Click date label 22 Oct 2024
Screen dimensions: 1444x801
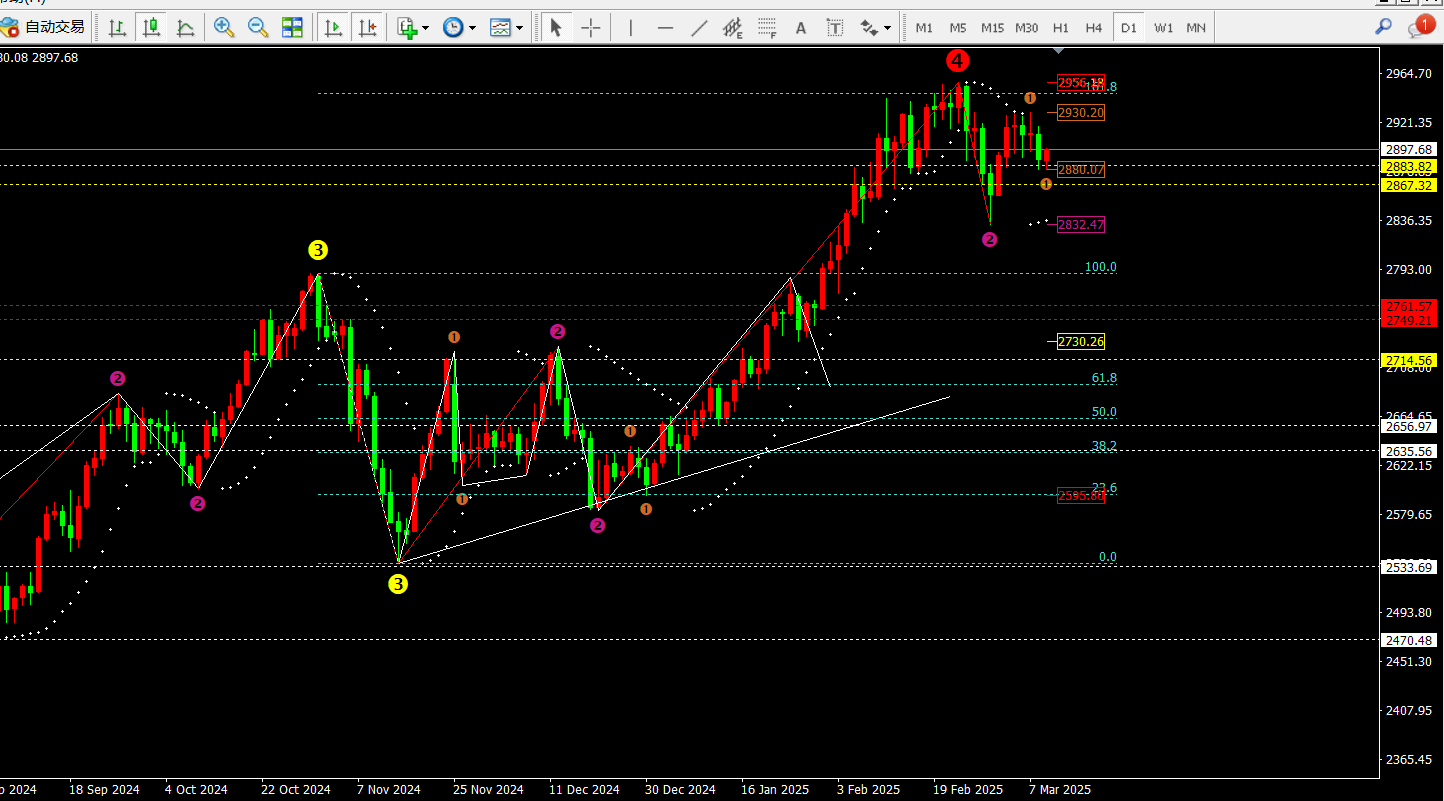click(296, 790)
